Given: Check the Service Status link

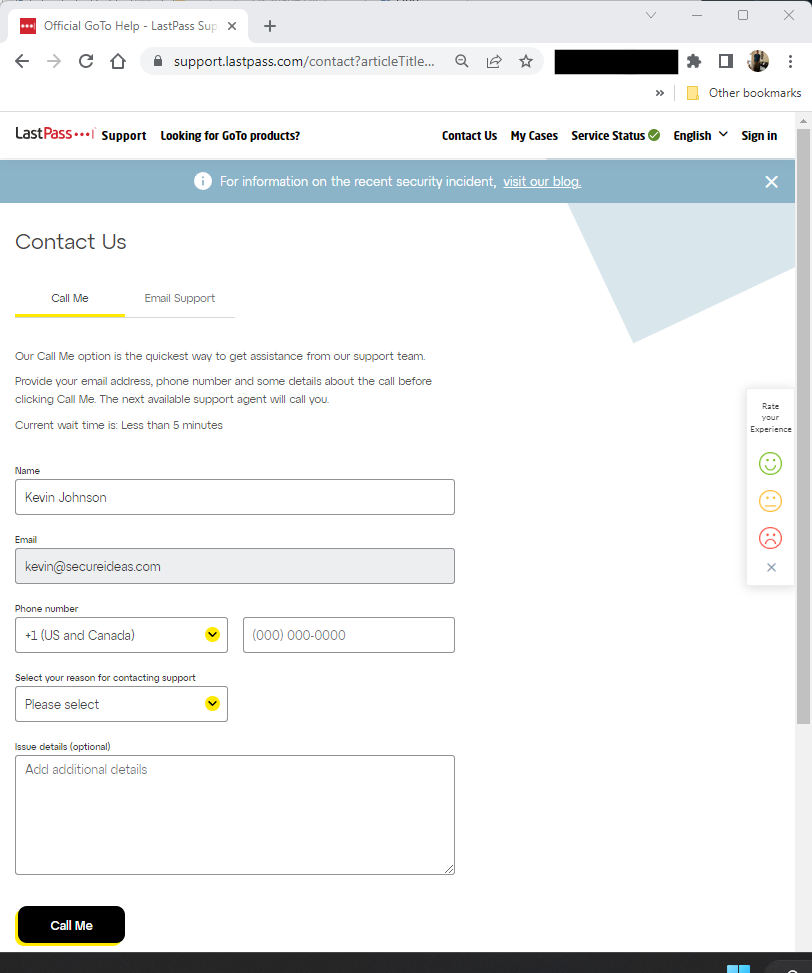Looking at the screenshot, I should (615, 135).
